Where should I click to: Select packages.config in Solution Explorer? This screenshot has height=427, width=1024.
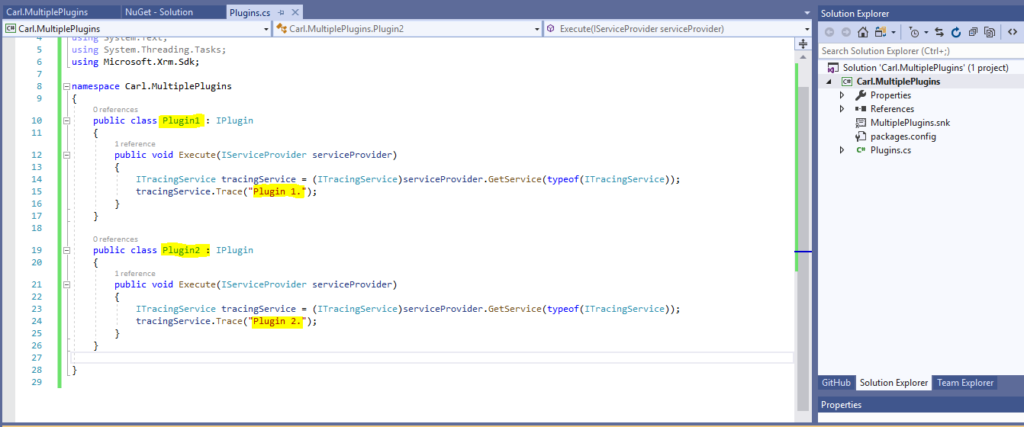click(903, 136)
